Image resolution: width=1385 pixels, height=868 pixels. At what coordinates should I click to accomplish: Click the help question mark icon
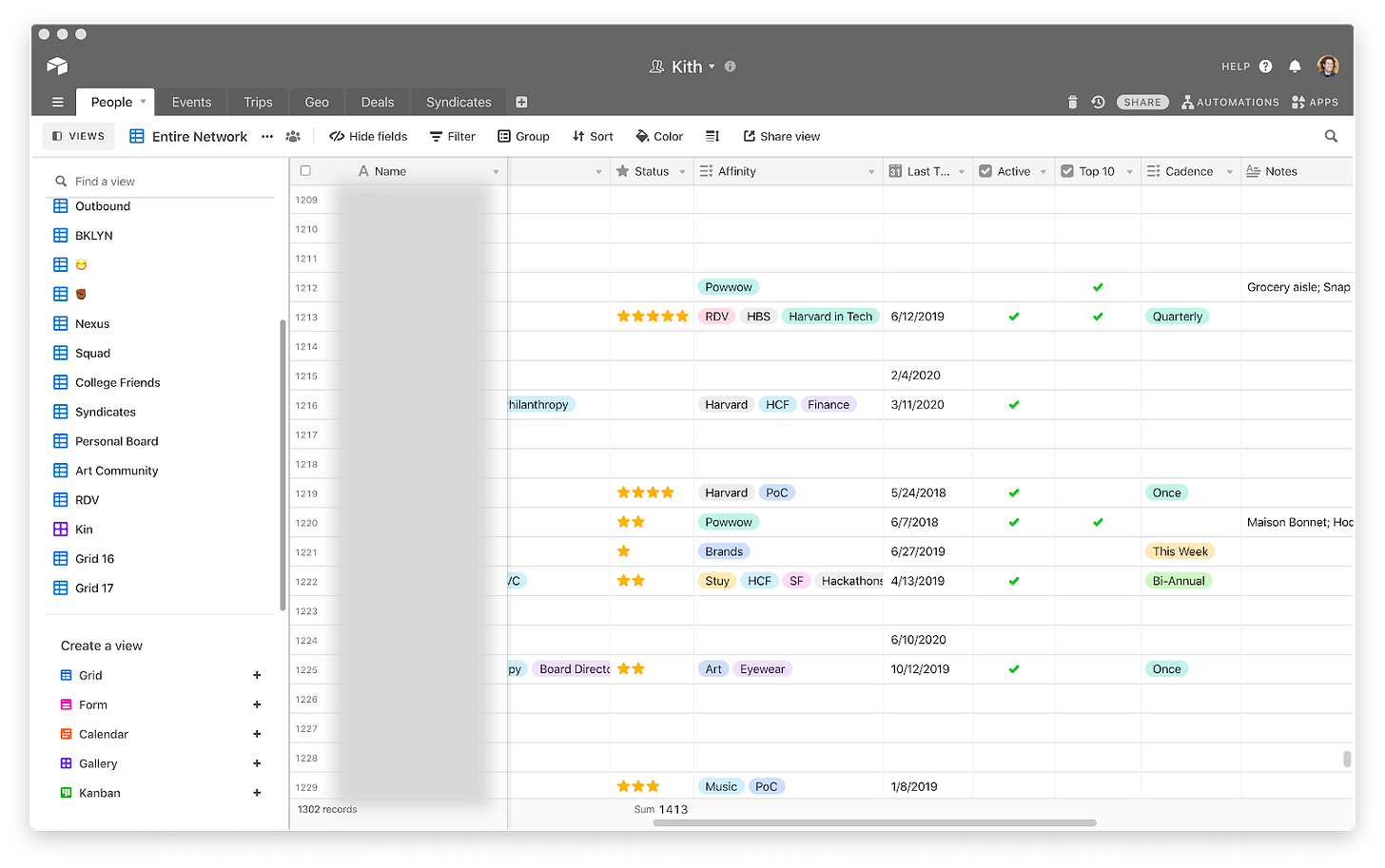pyautogui.click(x=1265, y=67)
